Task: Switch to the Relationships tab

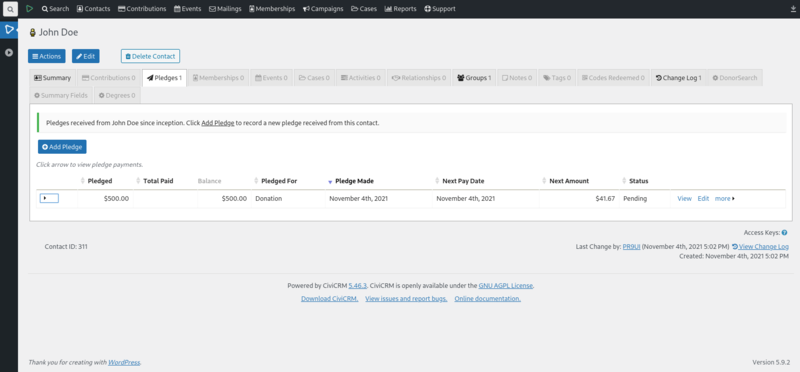Action: pyautogui.click(x=419, y=78)
